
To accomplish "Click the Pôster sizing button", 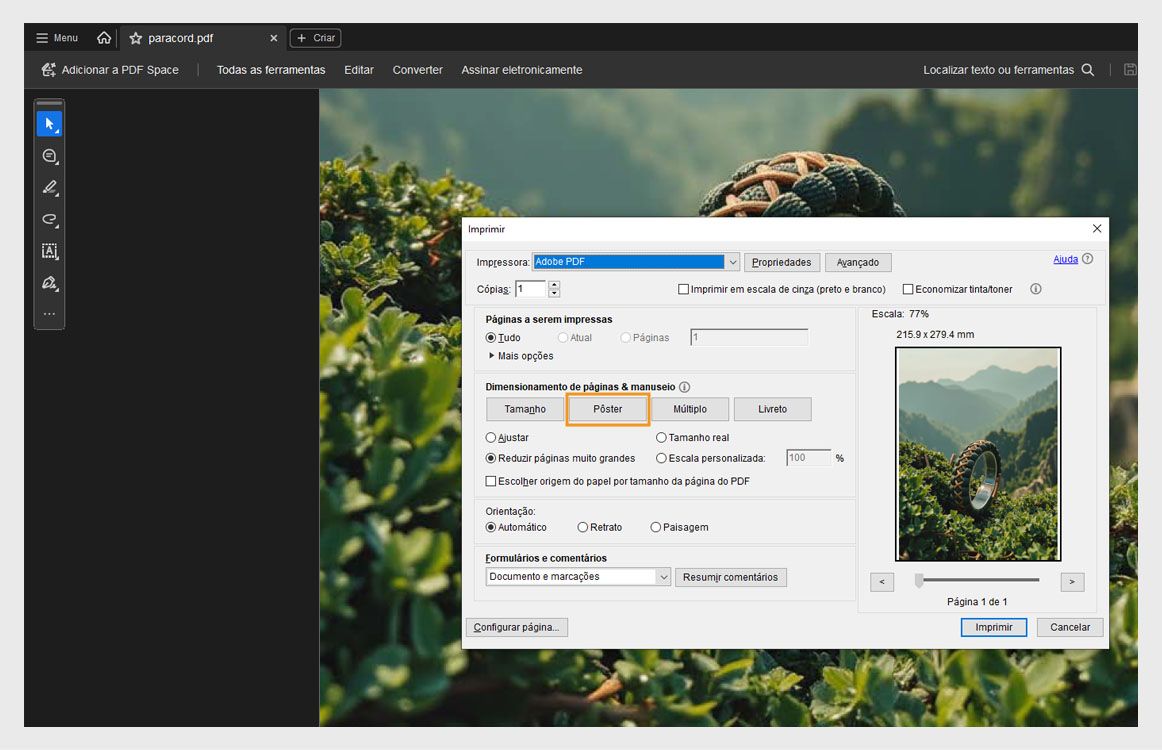I will tap(607, 408).
